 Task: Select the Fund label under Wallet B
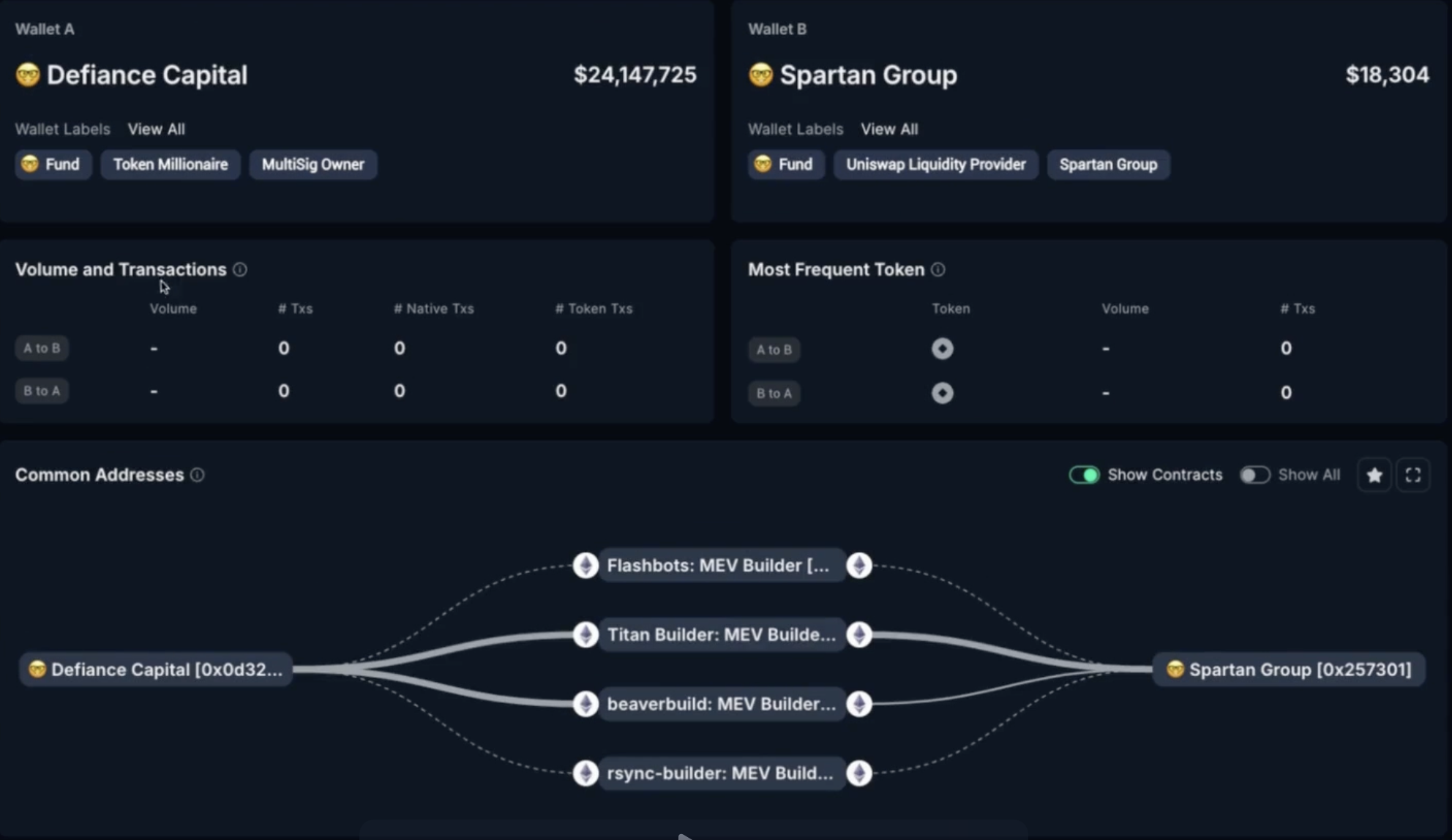coord(786,164)
